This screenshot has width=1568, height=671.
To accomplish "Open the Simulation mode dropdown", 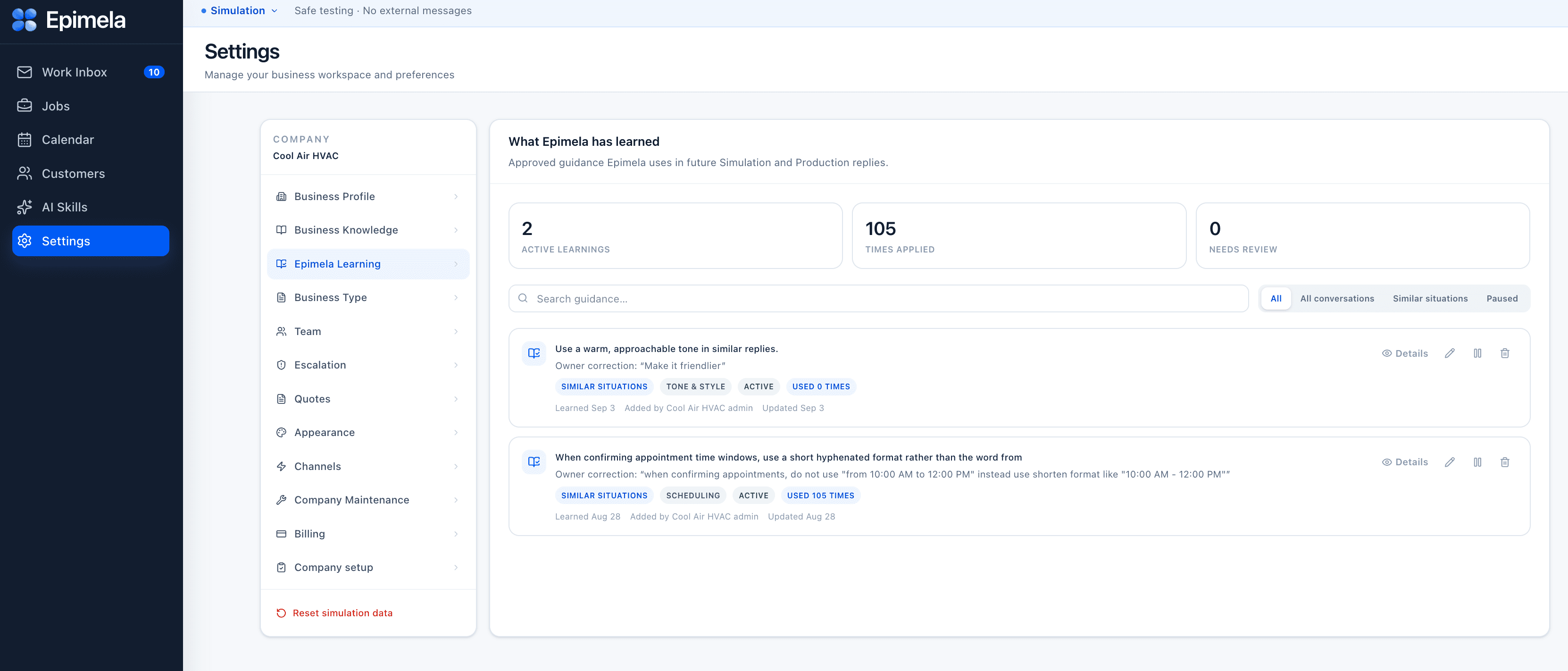I will (239, 10).
